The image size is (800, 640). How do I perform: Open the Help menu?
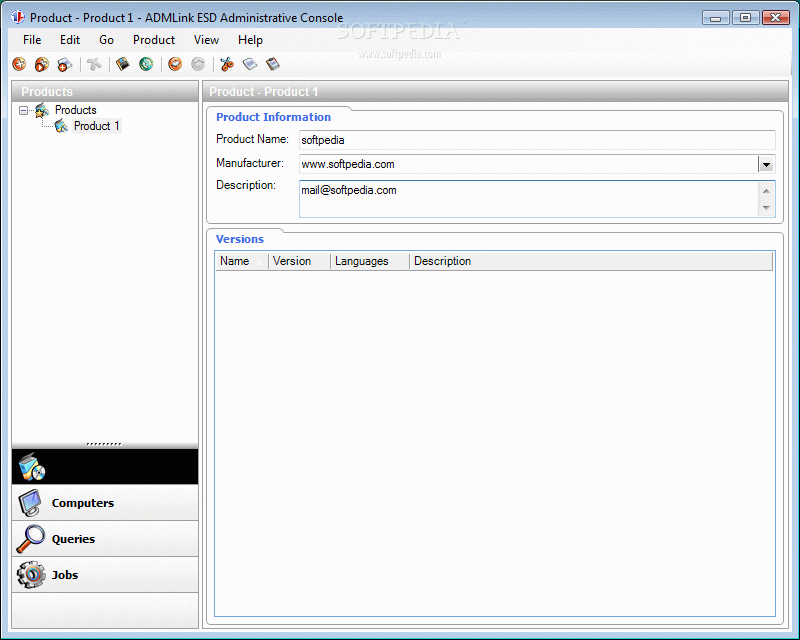point(250,40)
